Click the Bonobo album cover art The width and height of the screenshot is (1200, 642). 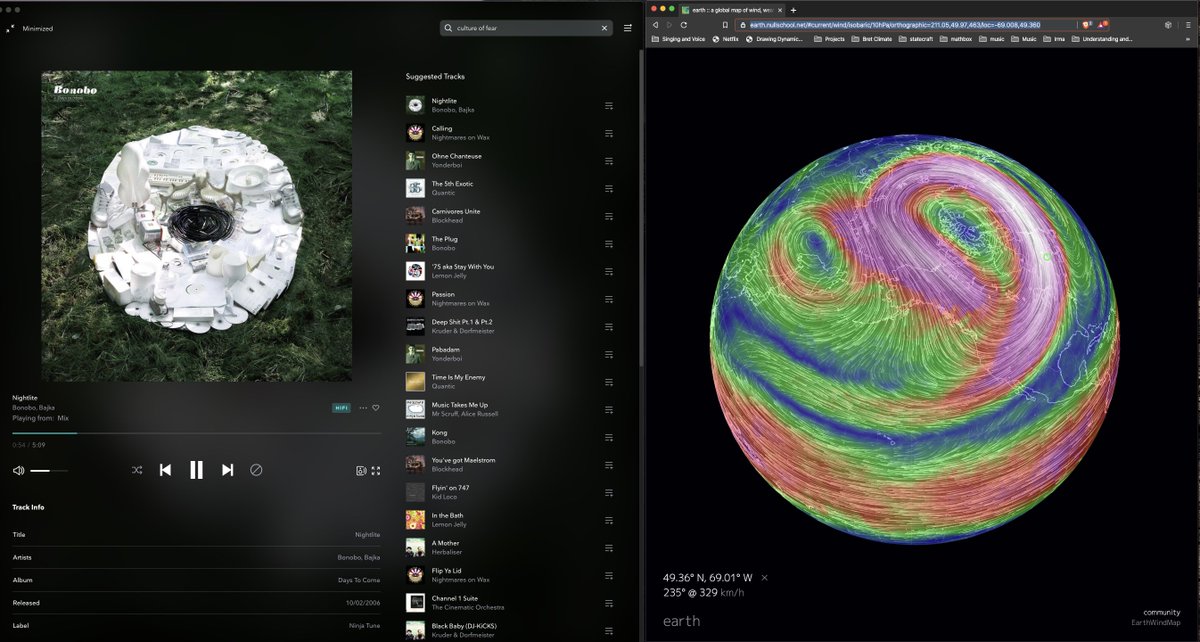click(197, 226)
